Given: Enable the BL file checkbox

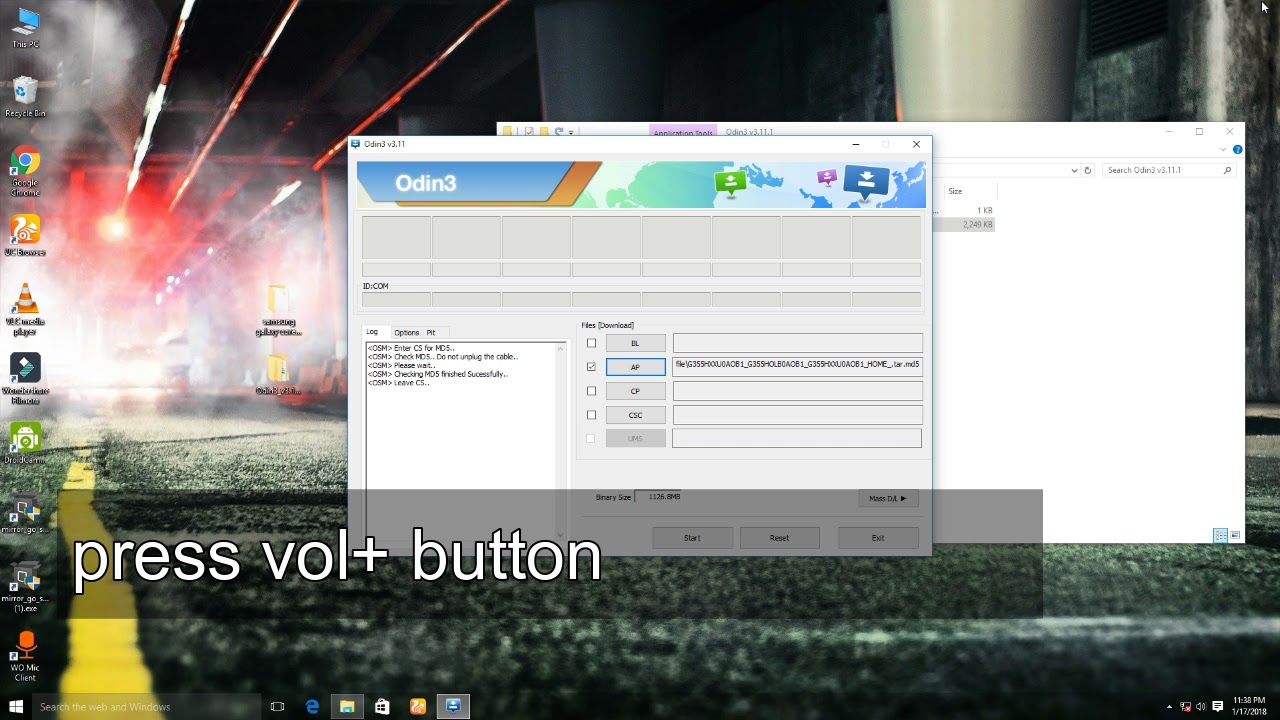Looking at the screenshot, I should 591,343.
